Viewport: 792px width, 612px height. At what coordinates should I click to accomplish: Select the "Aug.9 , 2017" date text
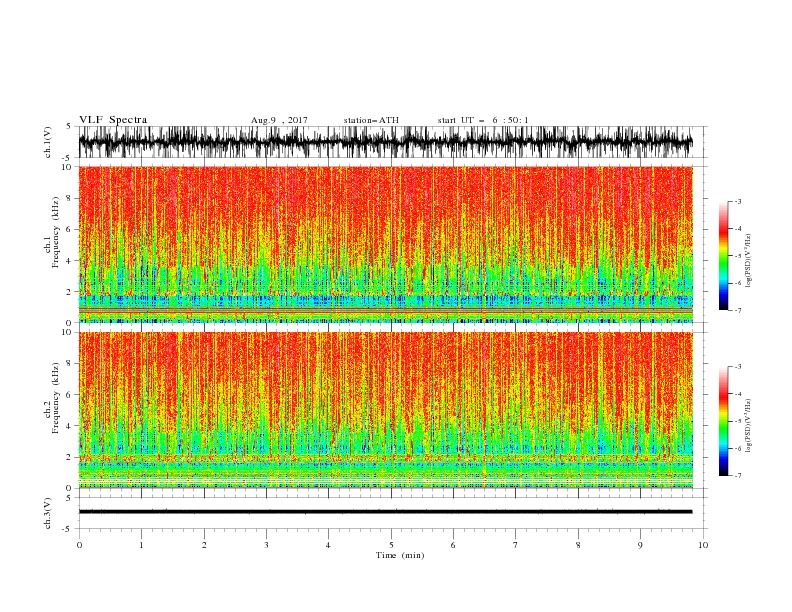(279, 120)
